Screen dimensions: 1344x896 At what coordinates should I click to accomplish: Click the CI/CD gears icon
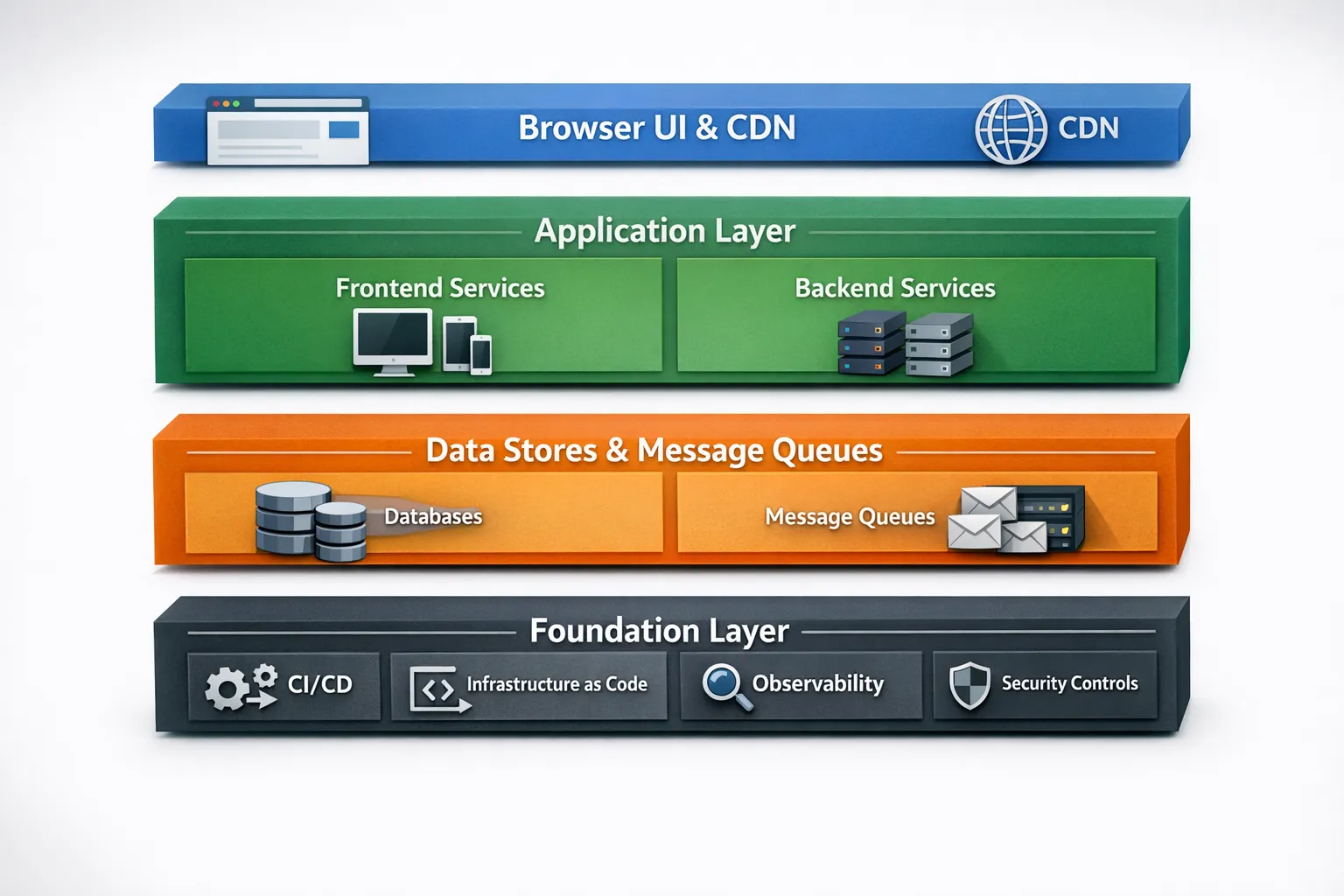240,685
